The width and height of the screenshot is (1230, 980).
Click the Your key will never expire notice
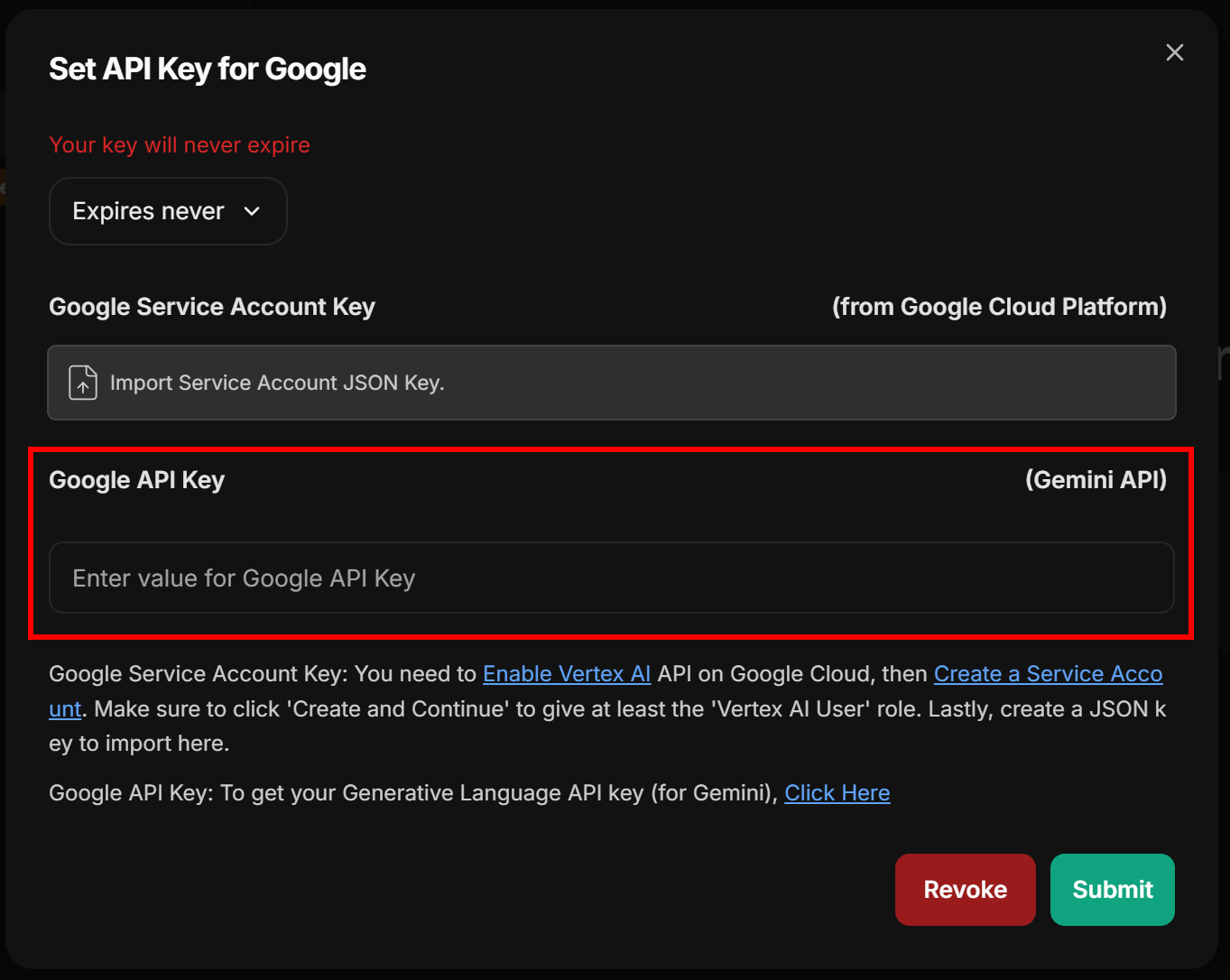coord(179,144)
